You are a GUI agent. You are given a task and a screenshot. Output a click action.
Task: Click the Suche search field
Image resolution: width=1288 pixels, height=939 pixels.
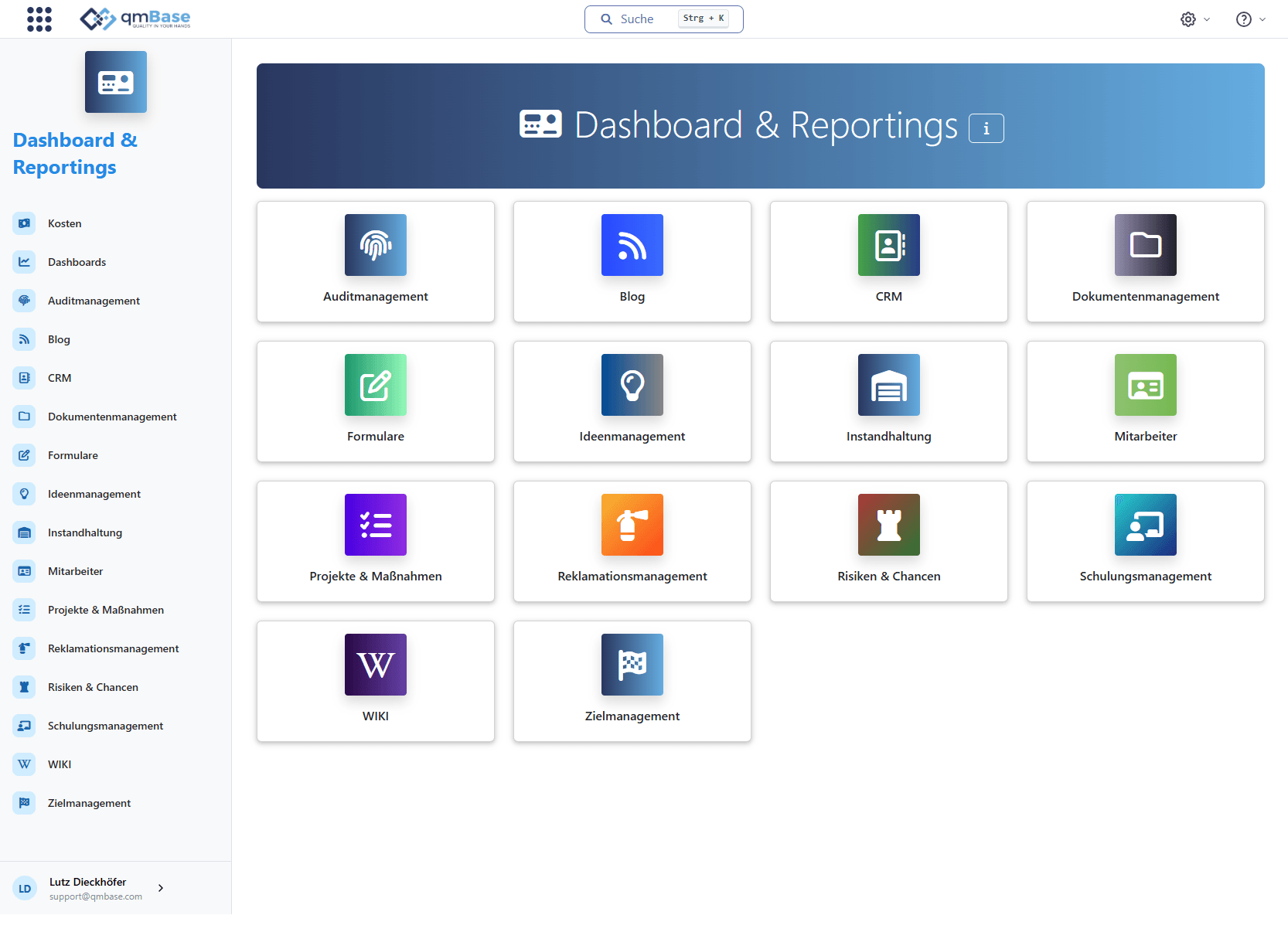pos(663,19)
